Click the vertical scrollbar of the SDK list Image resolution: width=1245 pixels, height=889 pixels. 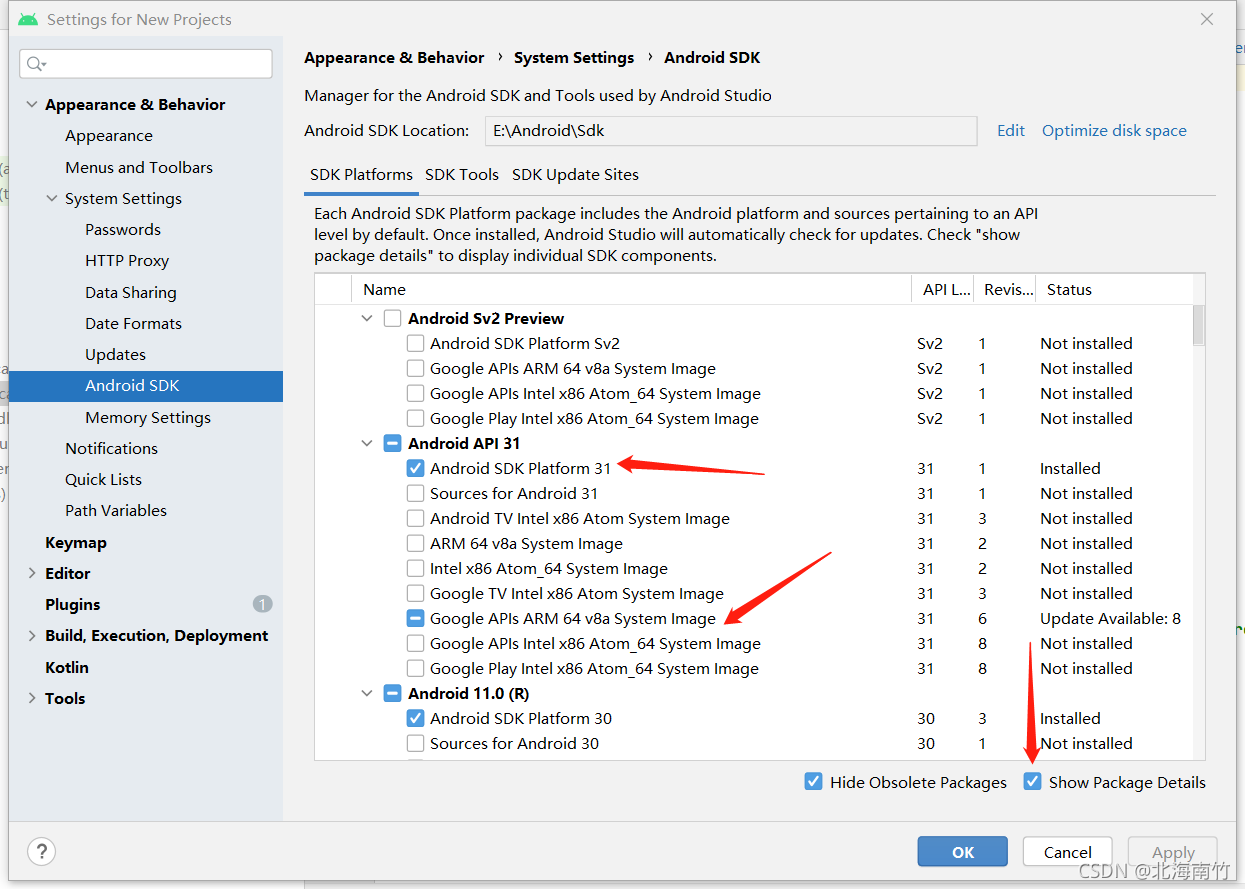(1199, 325)
